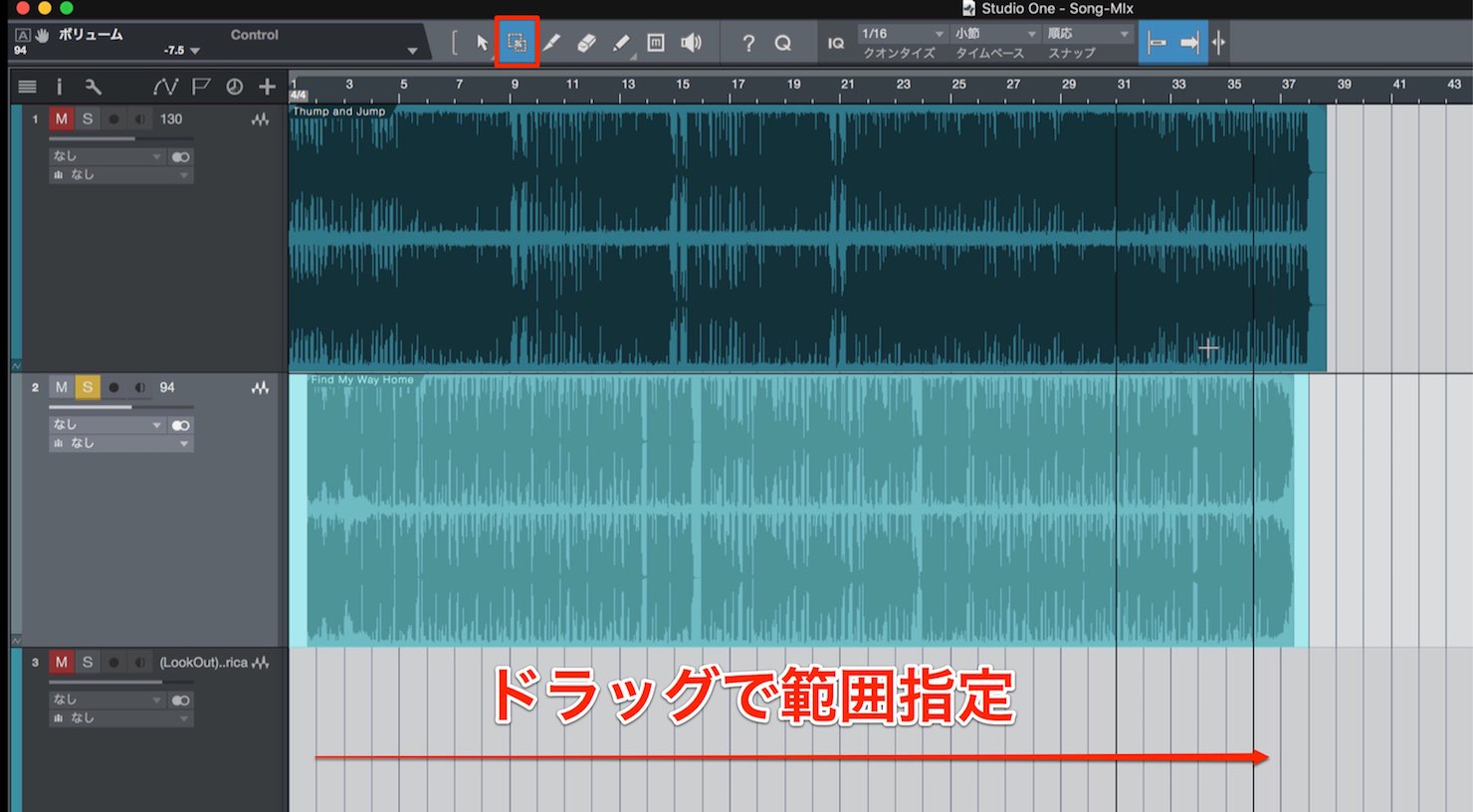This screenshot has width=1473, height=812.
Task: Open track 3 input なし dropdown
Action: click(107, 700)
